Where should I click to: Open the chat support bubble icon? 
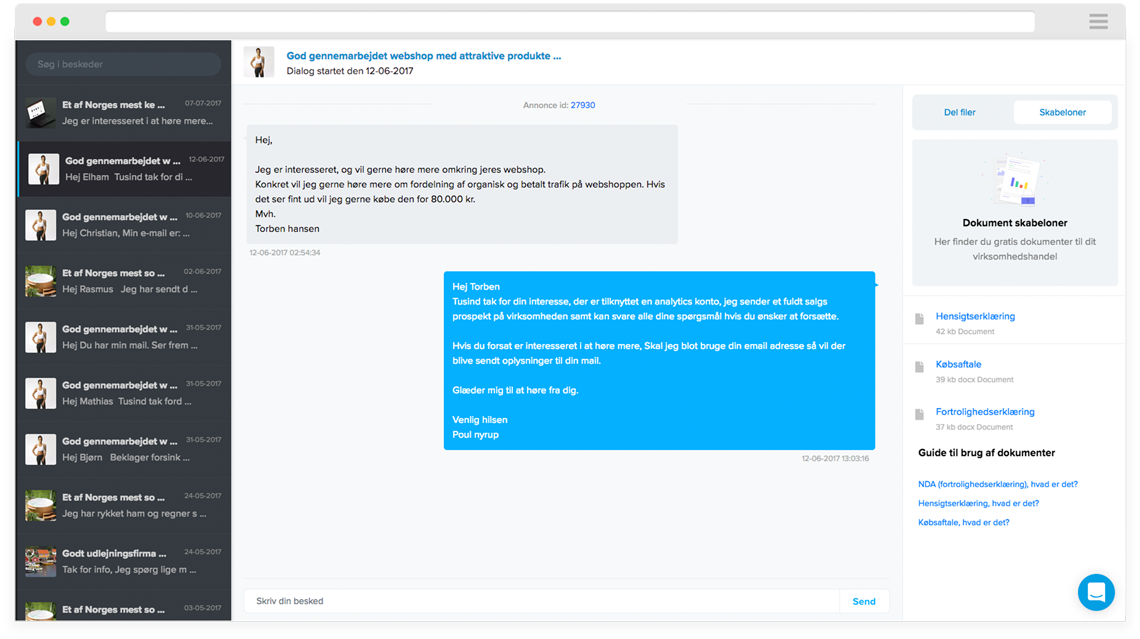[1096, 592]
